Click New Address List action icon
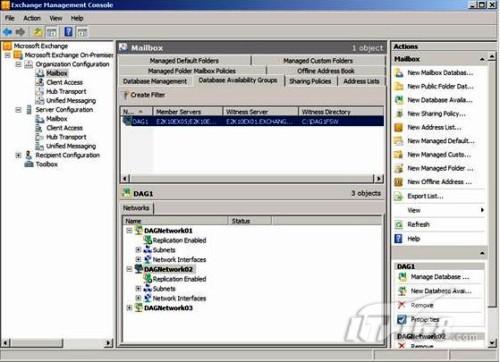This screenshot has height=362, width=500. click(x=399, y=127)
